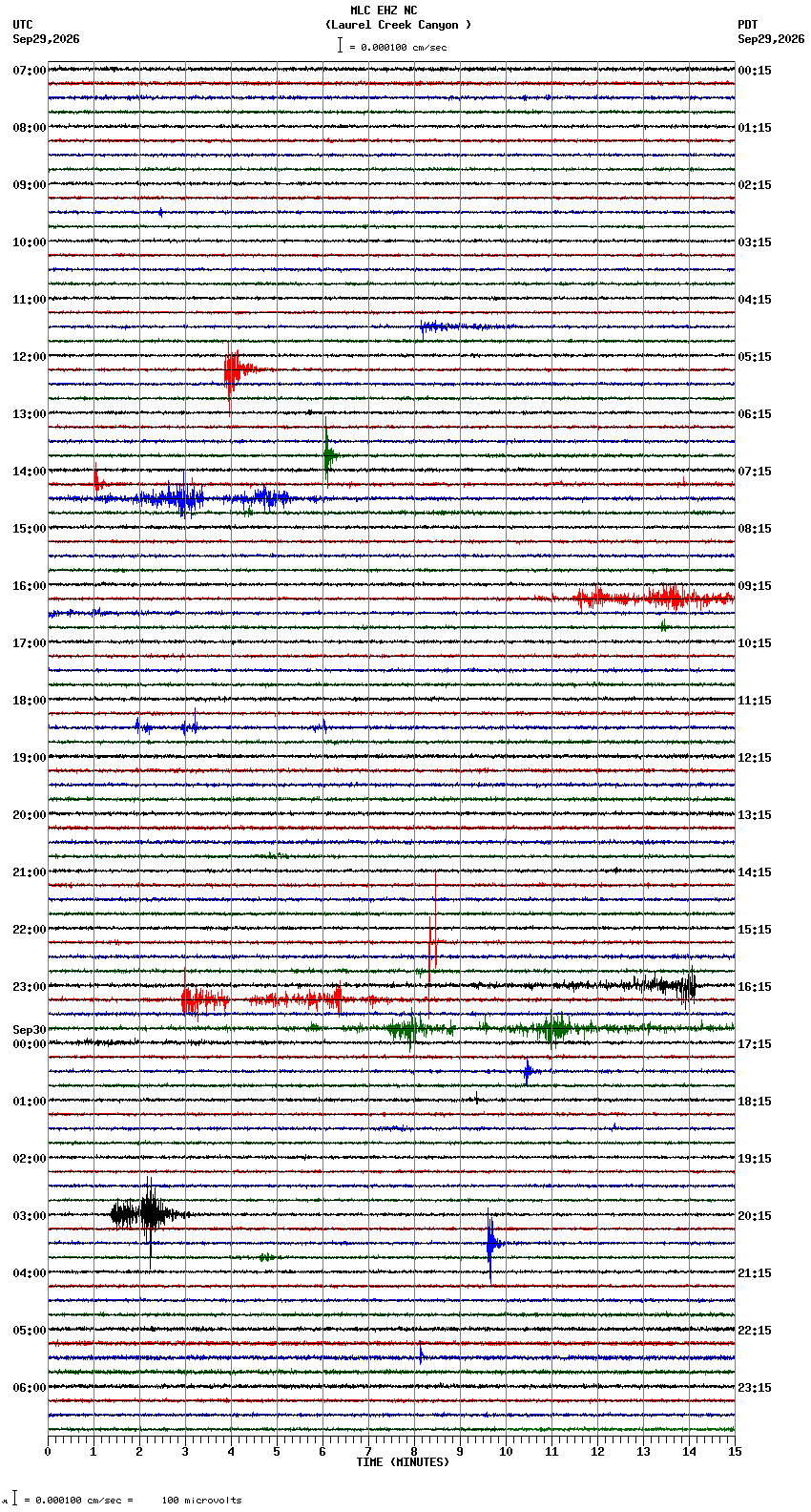The height and width of the screenshot is (1512, 811).
Task: Click the blue spike on the 00:30 trace
Action: pos(528,1071)
